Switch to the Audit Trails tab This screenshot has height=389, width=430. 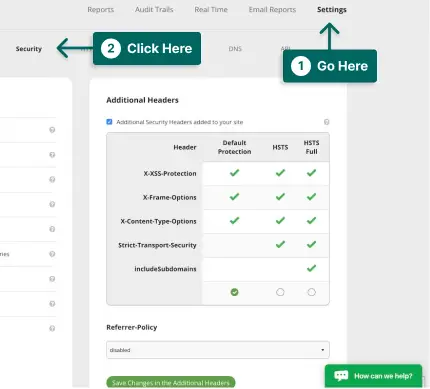pos(154,10)
